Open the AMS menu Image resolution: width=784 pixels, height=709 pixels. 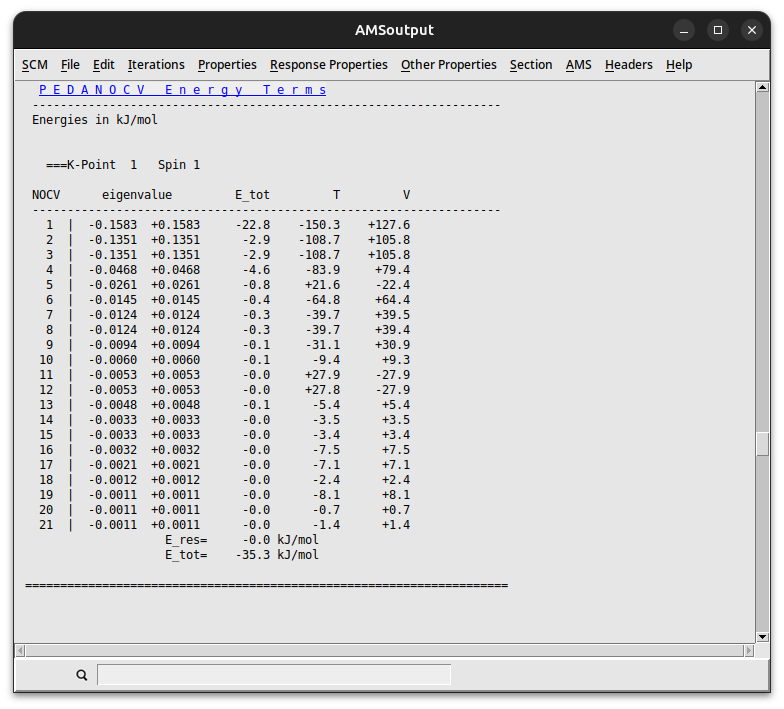click(578, 65)
